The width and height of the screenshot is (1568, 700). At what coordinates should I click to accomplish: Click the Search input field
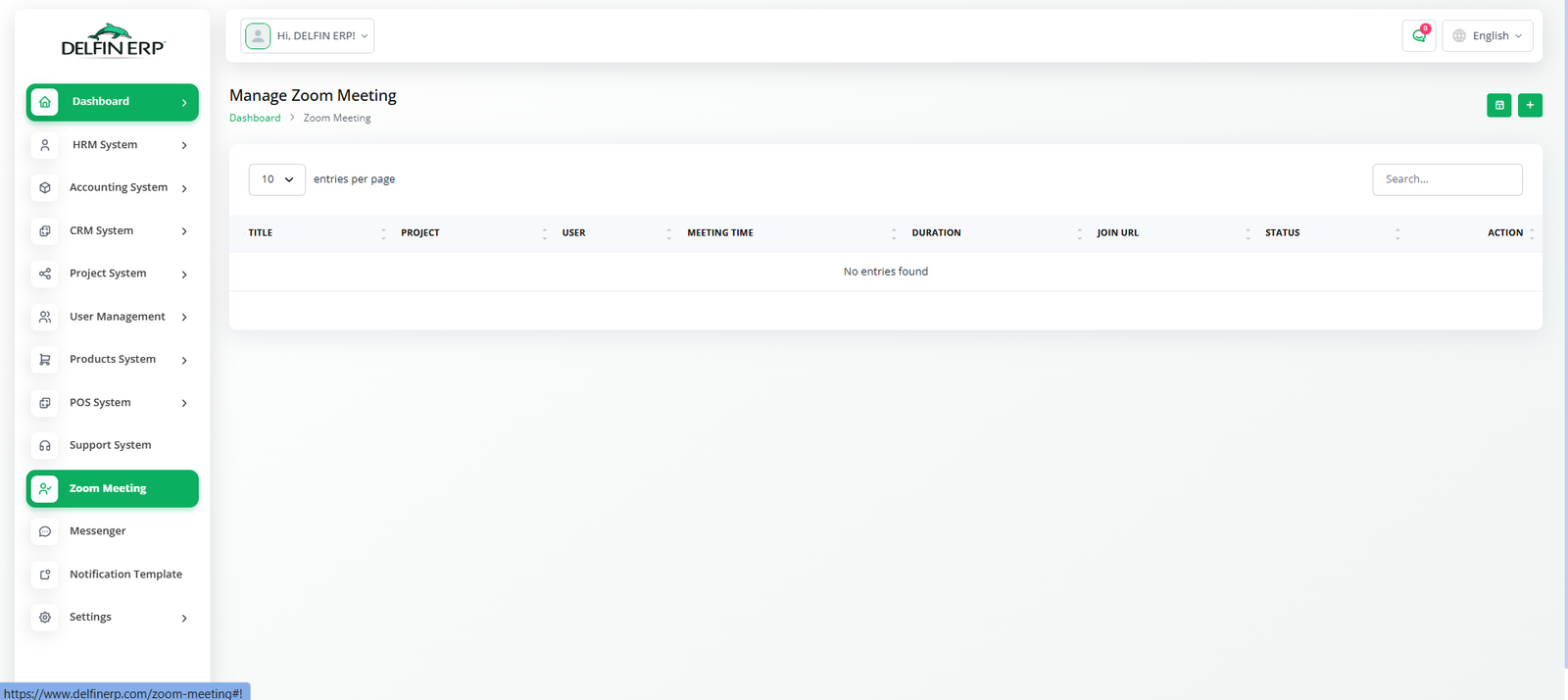pos(1446,179)
